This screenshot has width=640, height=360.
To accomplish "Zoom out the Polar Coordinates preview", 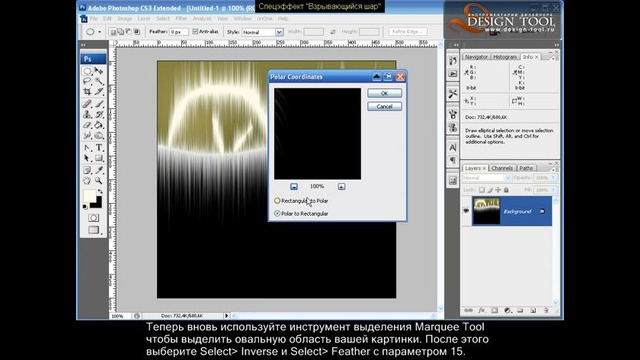I will point(294,187).
